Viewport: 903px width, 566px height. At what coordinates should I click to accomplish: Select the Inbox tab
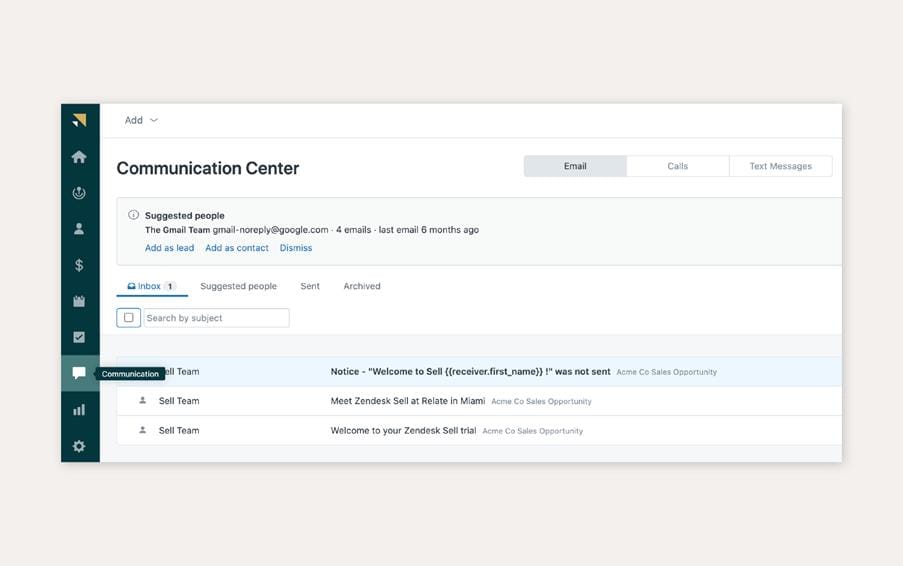[151, 286]
